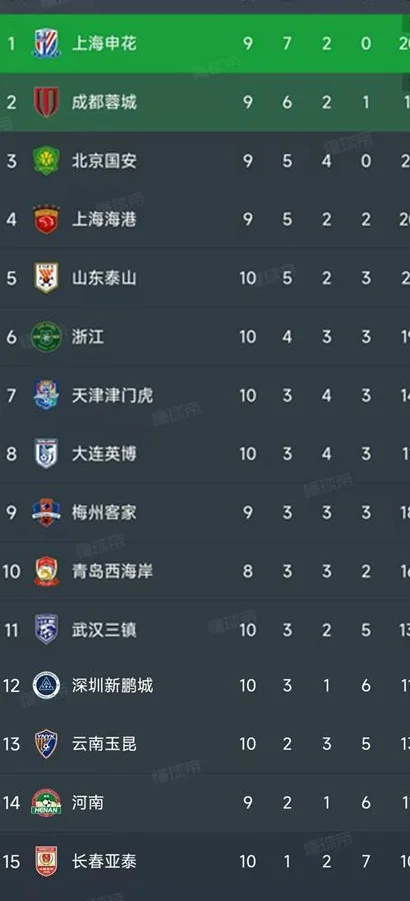This screenshot has height=901, width=410.
Task: Click the Beijing Guoan green badge
Action: (x=46, y=160)
